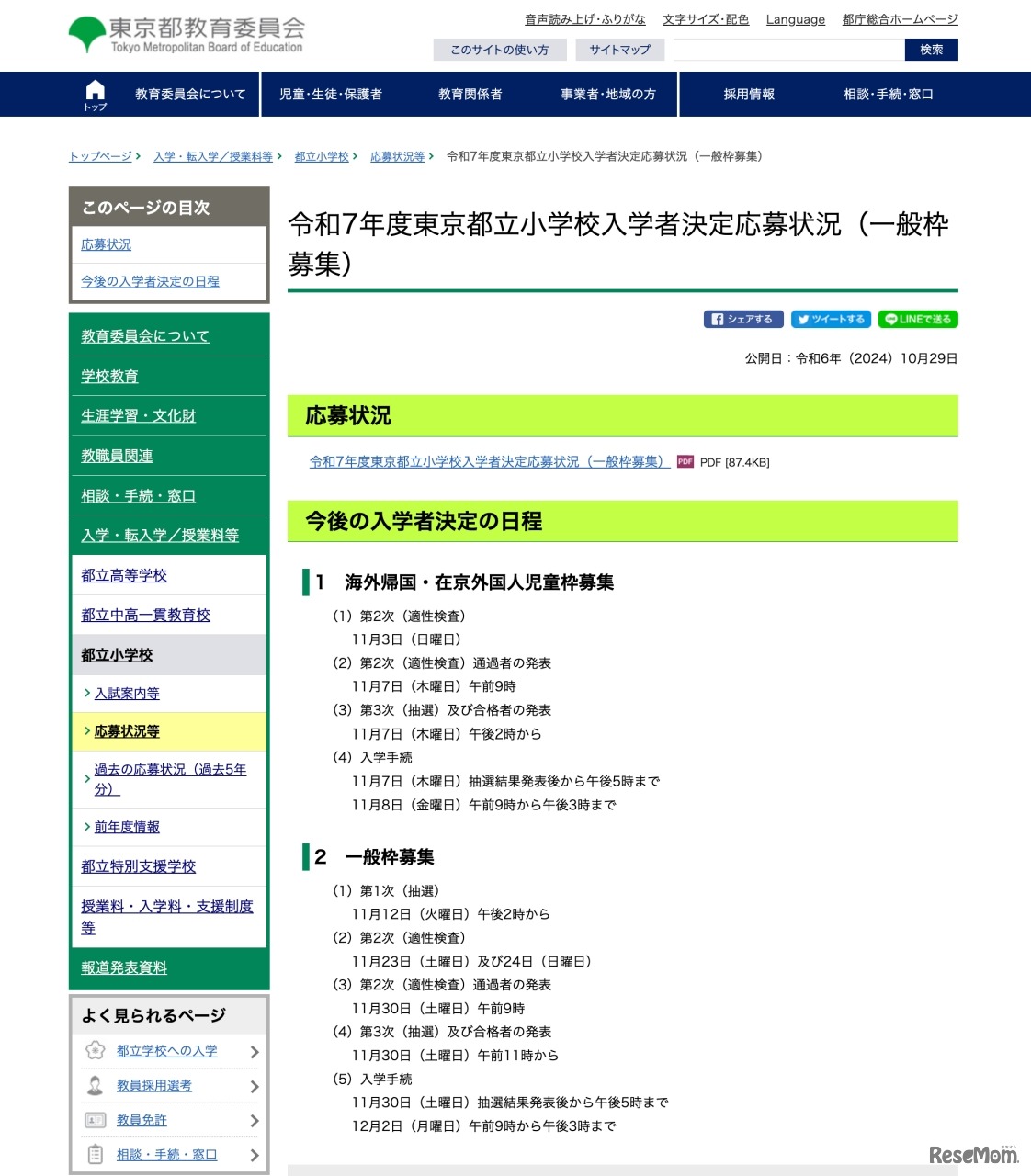Screen dimensions: 1031x1176
Task: Select the home (トップ) icon in navigation
Action: [x=96, y=93]
